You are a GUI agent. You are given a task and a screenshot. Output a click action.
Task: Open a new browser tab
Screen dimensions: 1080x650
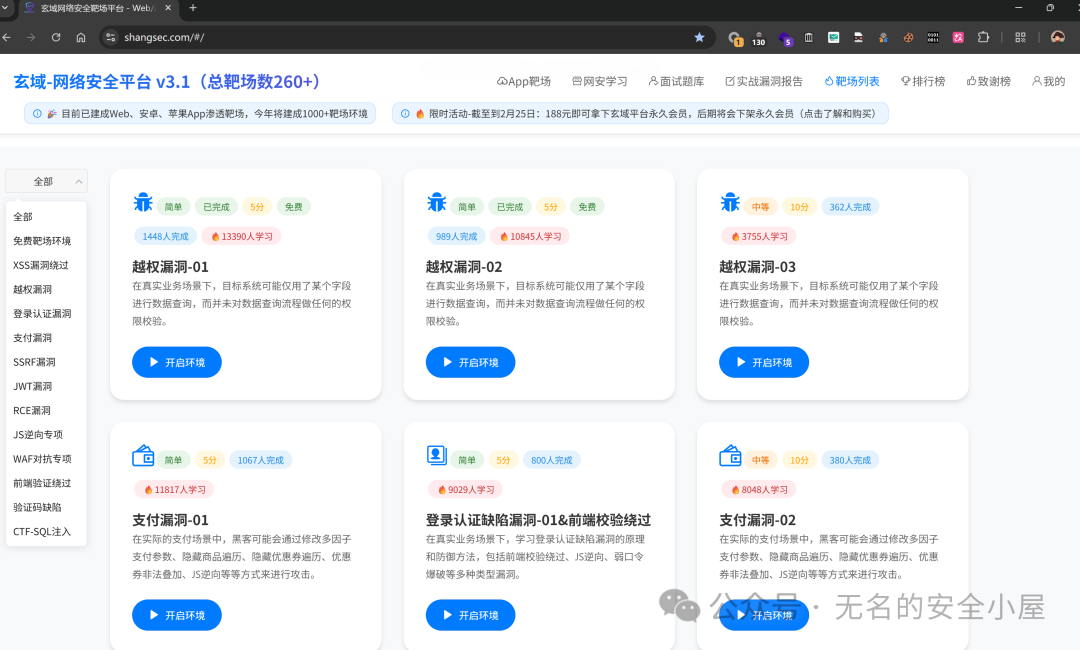193,8
